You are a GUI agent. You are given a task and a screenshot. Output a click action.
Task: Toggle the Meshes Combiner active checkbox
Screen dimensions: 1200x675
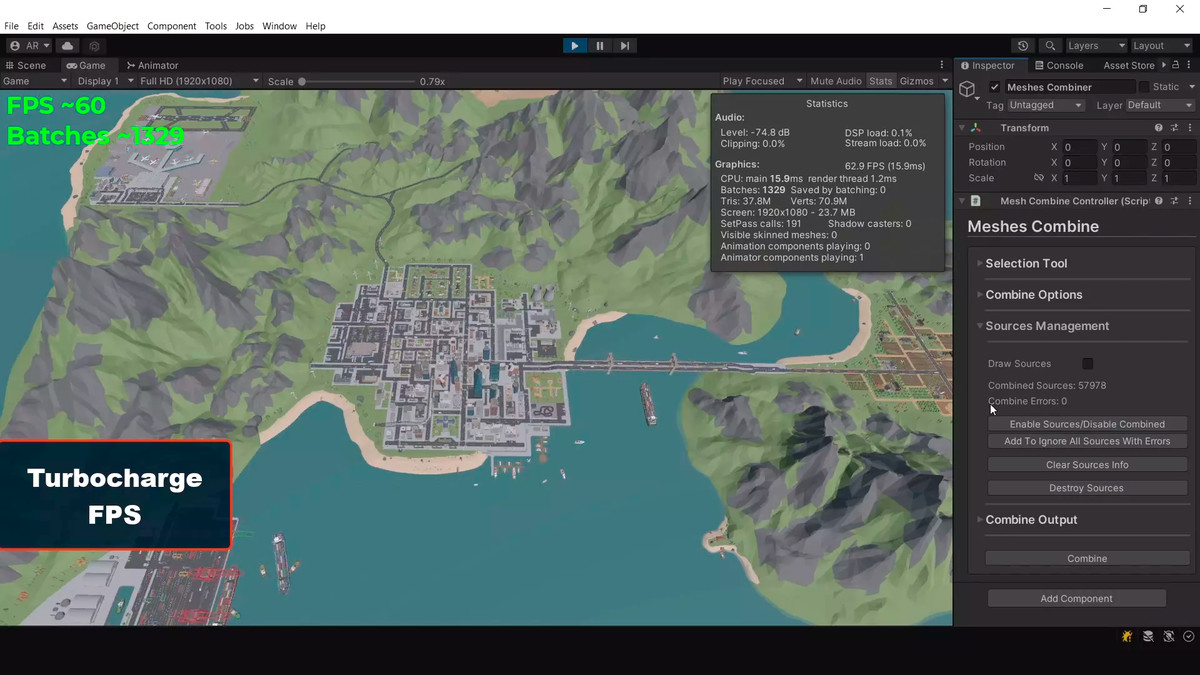click(x=994, y=87)
